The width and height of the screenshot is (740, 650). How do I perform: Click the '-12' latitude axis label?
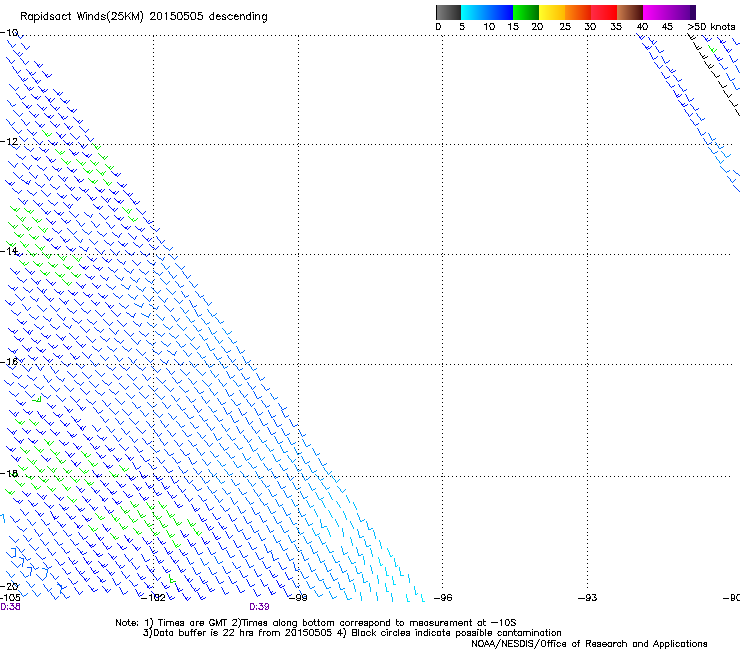tap(9, 142)
